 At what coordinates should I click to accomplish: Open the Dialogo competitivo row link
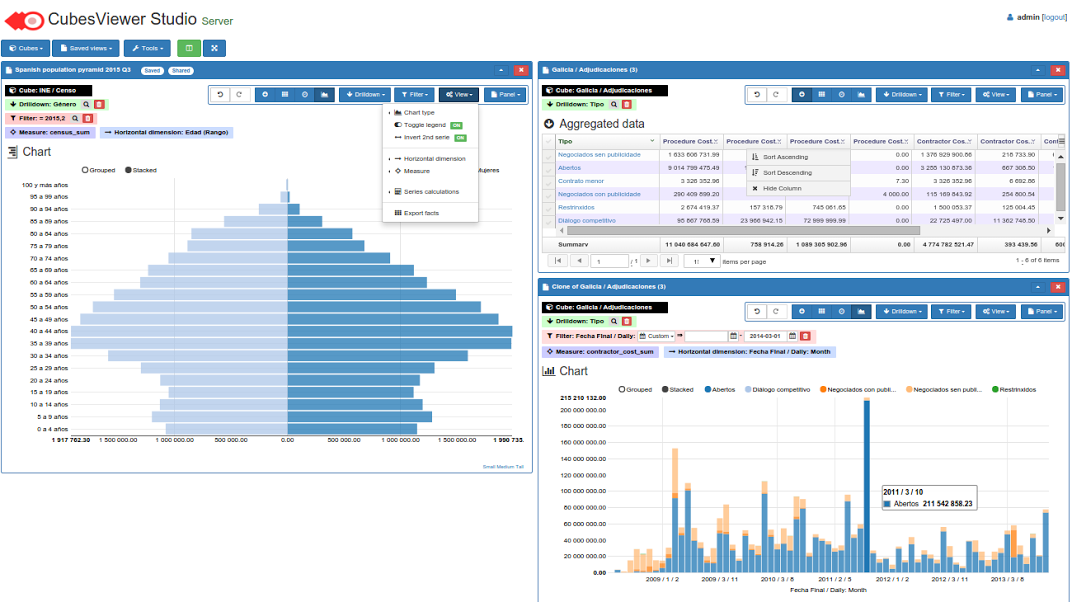click(587, 221)
